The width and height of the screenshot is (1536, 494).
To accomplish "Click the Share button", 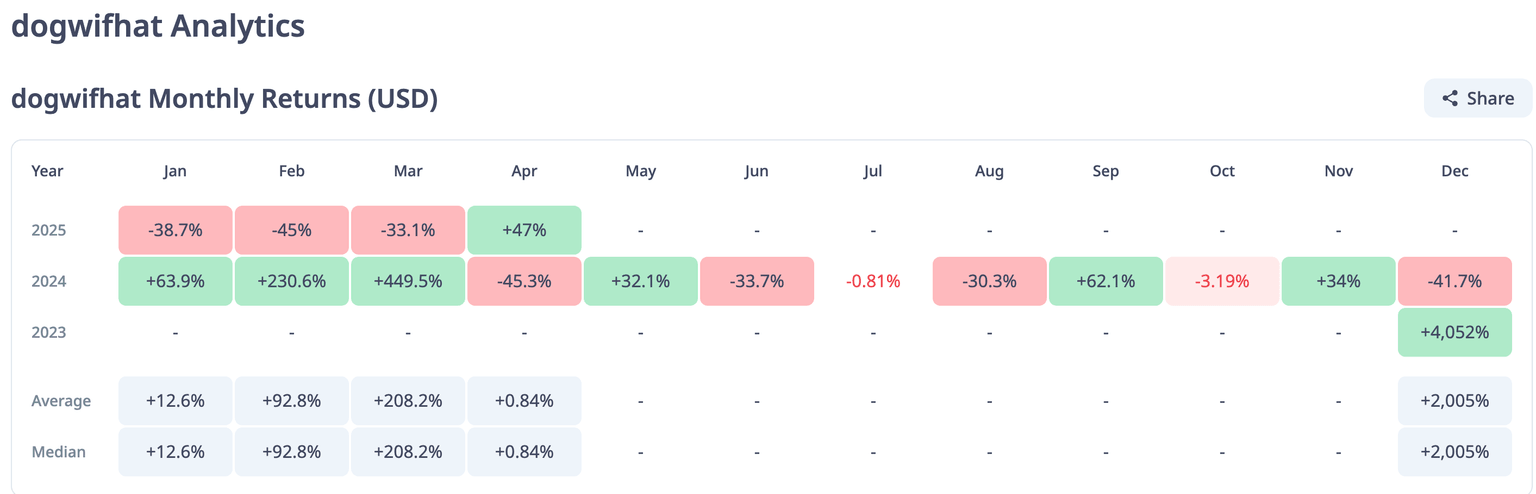I will (x=1477, y=98).
